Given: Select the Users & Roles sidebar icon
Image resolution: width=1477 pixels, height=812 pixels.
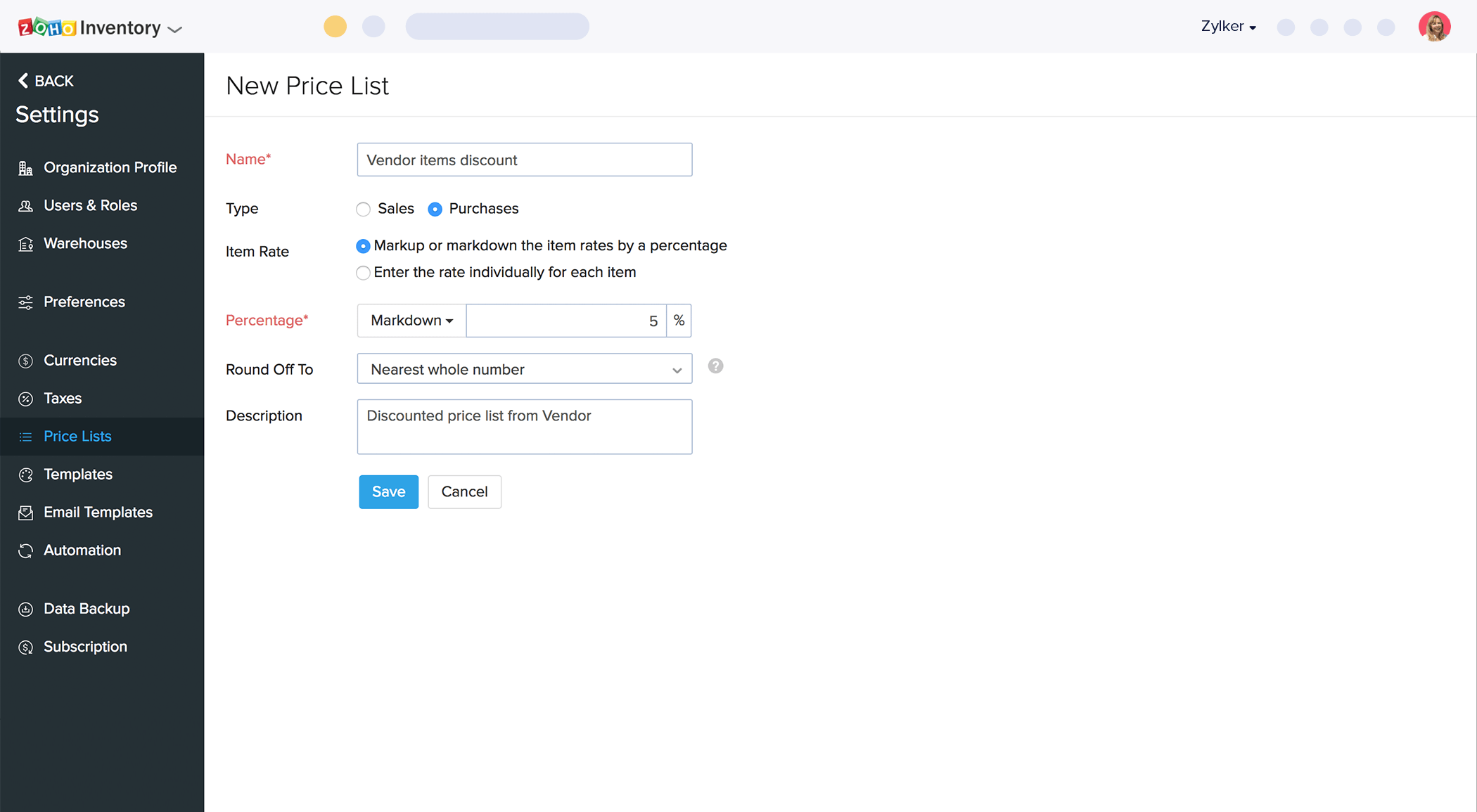Looking at the screenshot, I should point(25,205).
